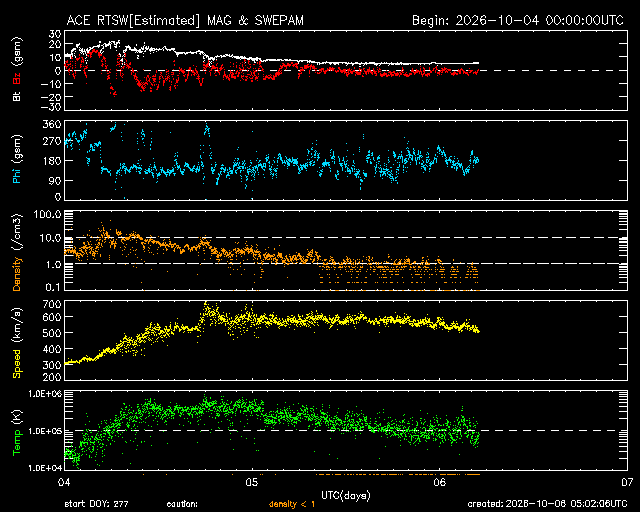Screen dimensions: 640x512
Task: Click the created: 2026-10-06 05:02:06UTC footer
Action: 547,504
